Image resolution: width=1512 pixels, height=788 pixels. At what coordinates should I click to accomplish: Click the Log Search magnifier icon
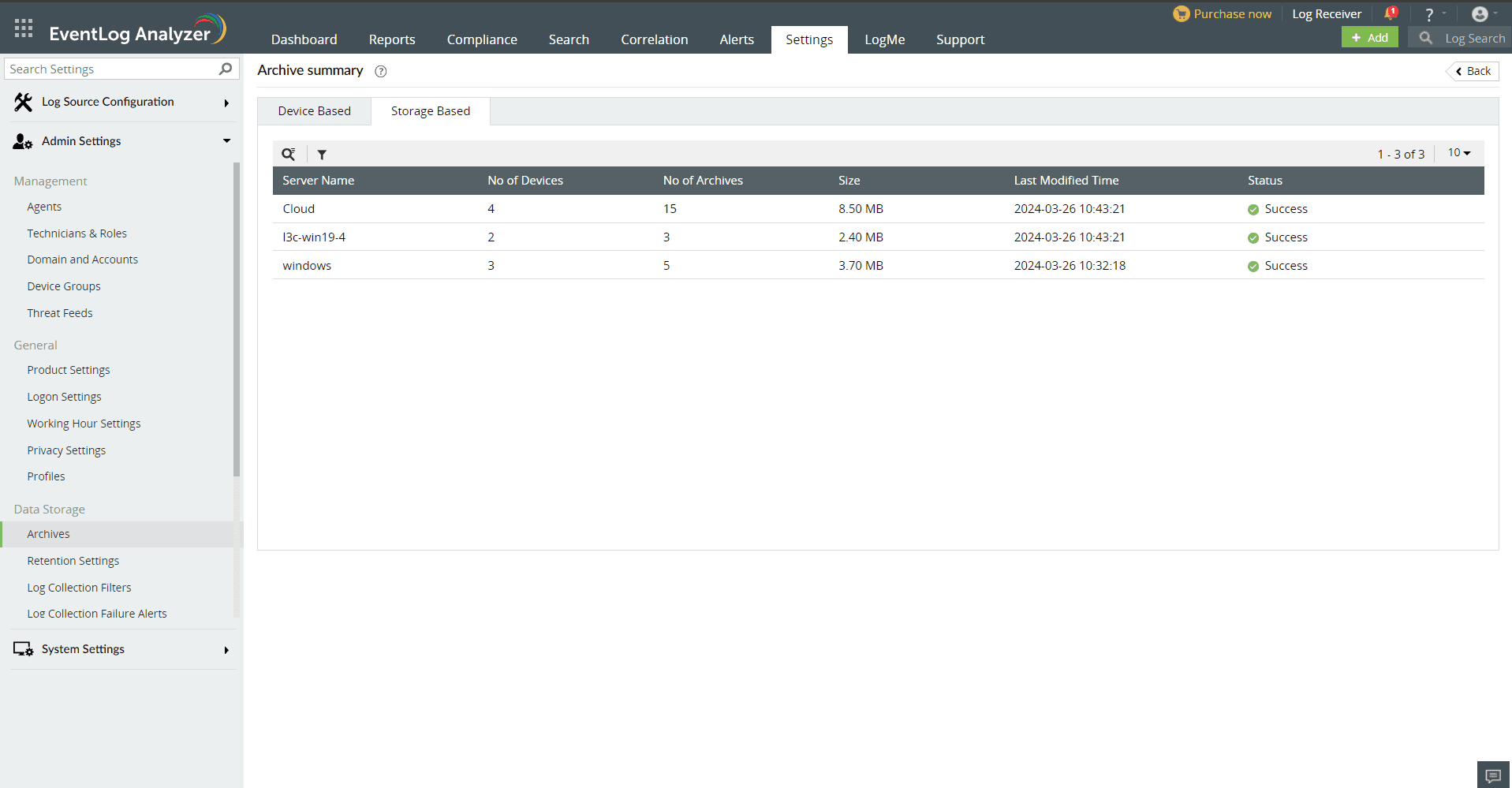click(1425, 38)
